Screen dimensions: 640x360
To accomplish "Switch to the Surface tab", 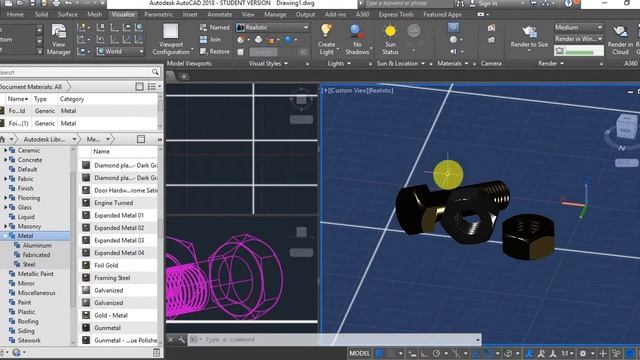I will pos(67,14).
